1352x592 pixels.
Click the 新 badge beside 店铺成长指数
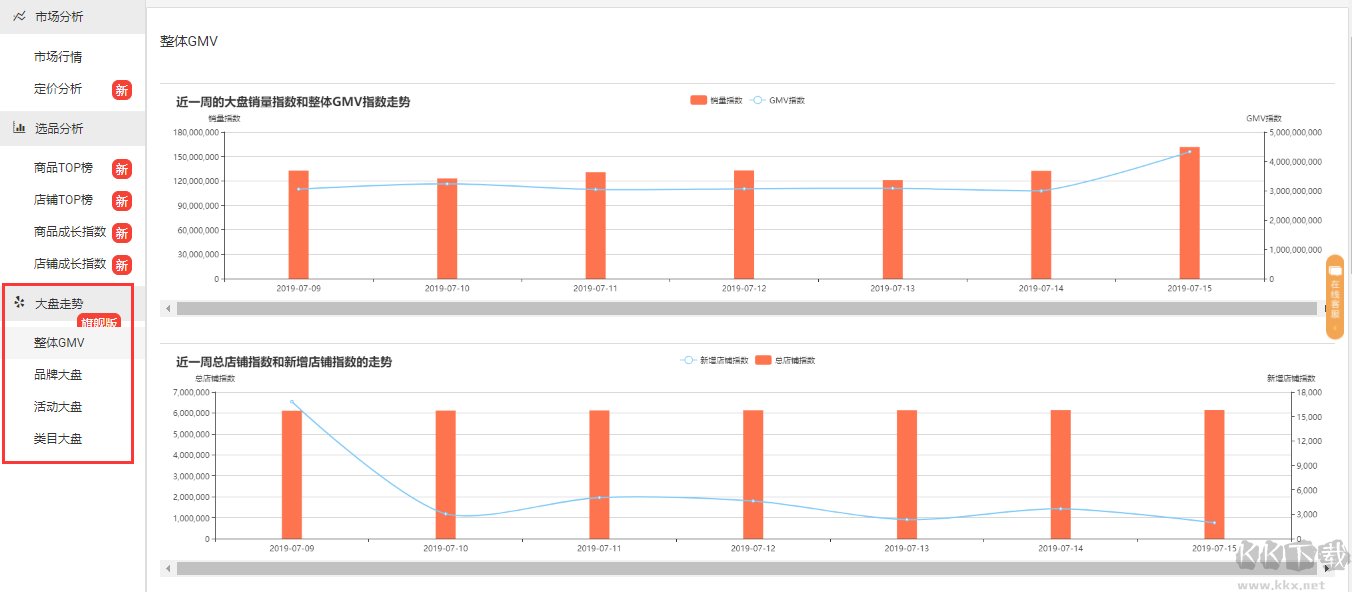(x=121, y=265)
